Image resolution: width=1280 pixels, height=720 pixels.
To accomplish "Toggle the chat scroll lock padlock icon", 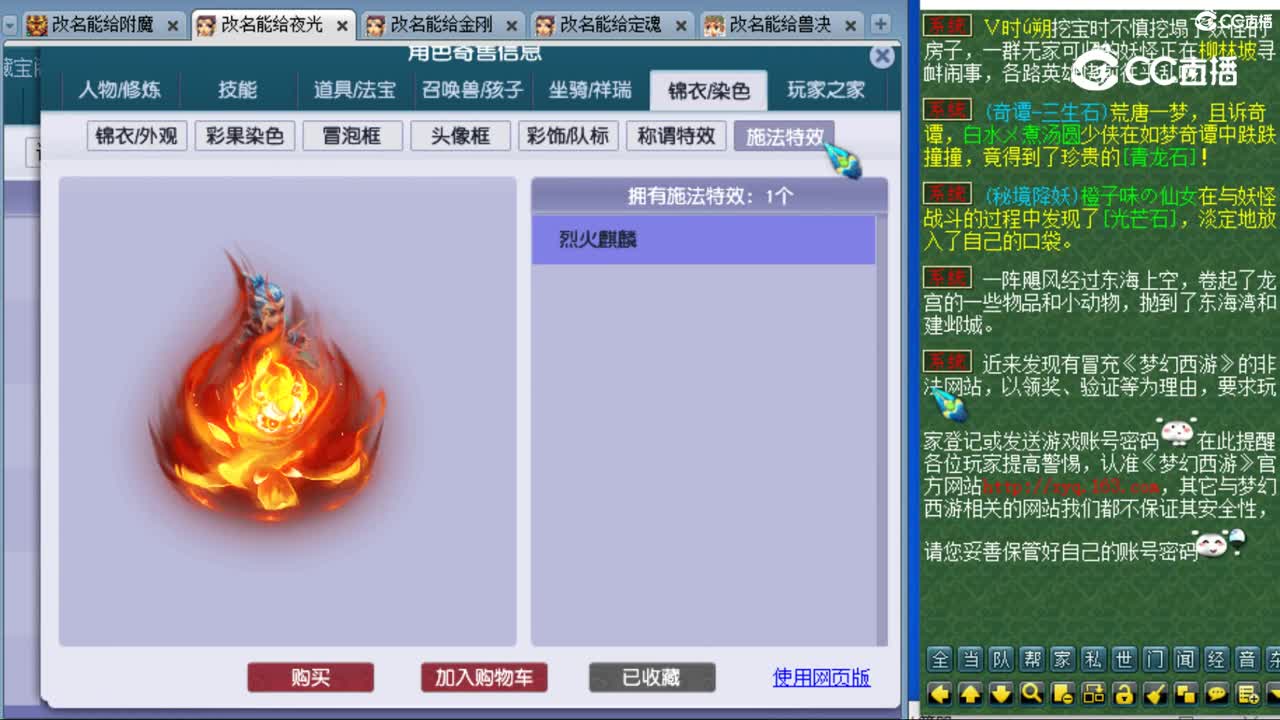I will pos(1124,693).
